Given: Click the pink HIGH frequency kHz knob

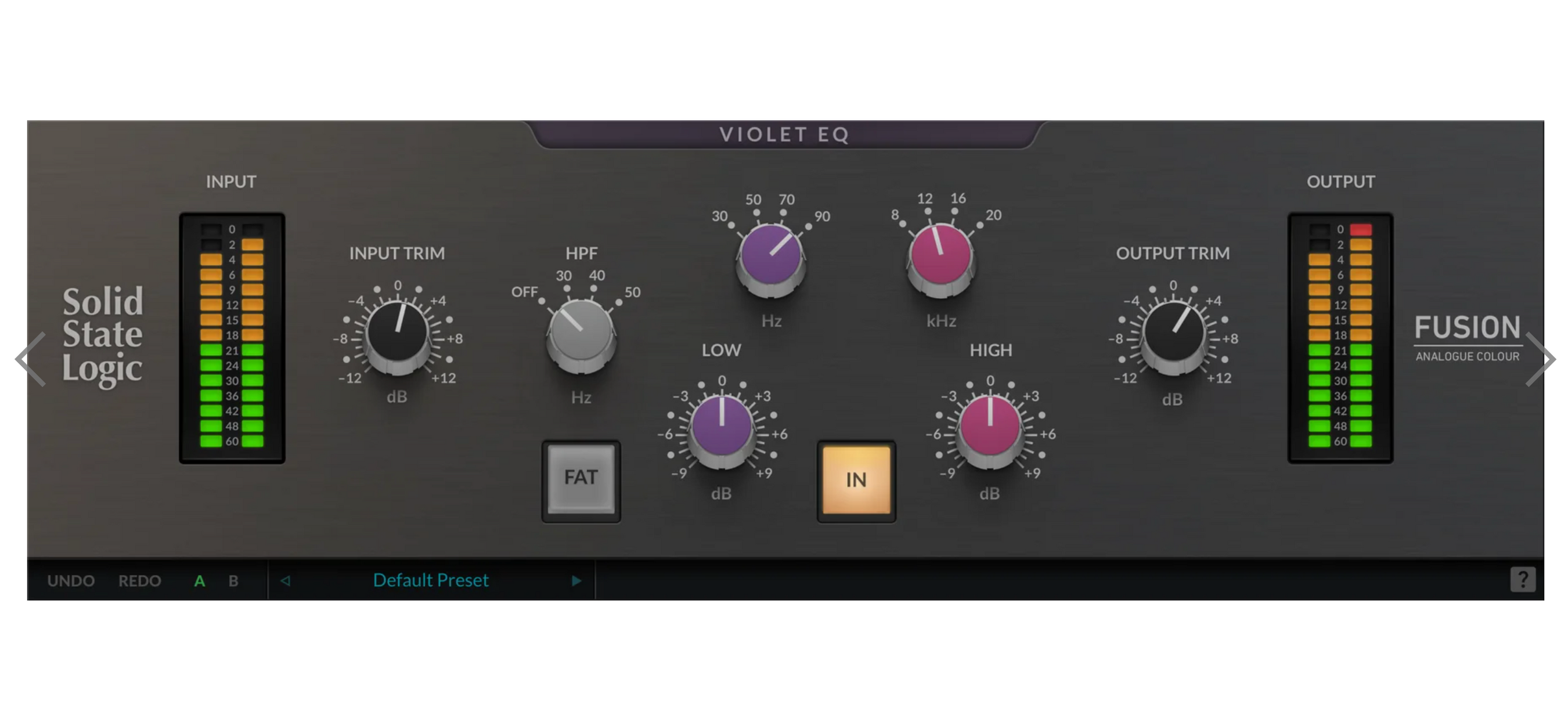Looking at the screenshot, I should click(941, 260).
